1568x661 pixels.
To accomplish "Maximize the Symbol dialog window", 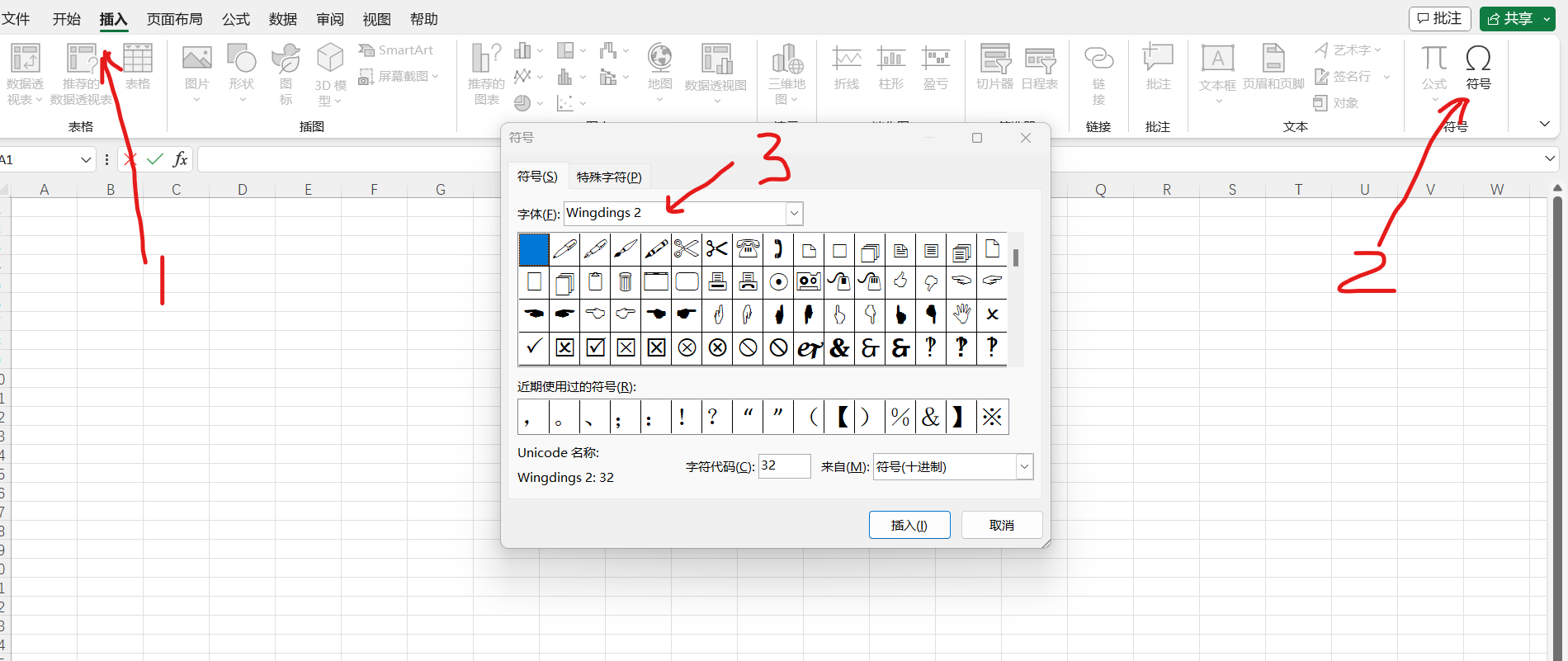I will 977,138.
